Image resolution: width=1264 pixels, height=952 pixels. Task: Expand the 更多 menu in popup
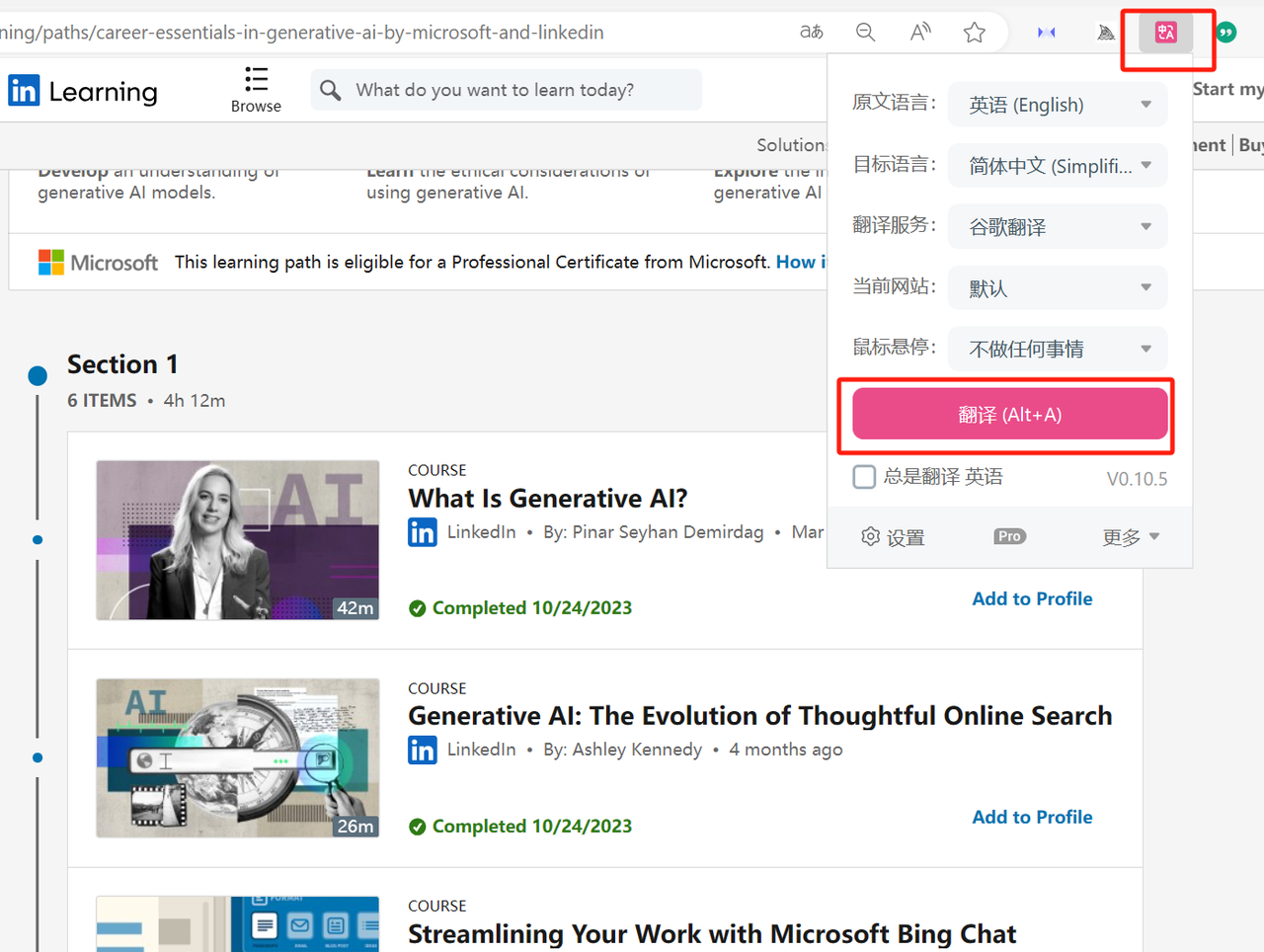1131,537
